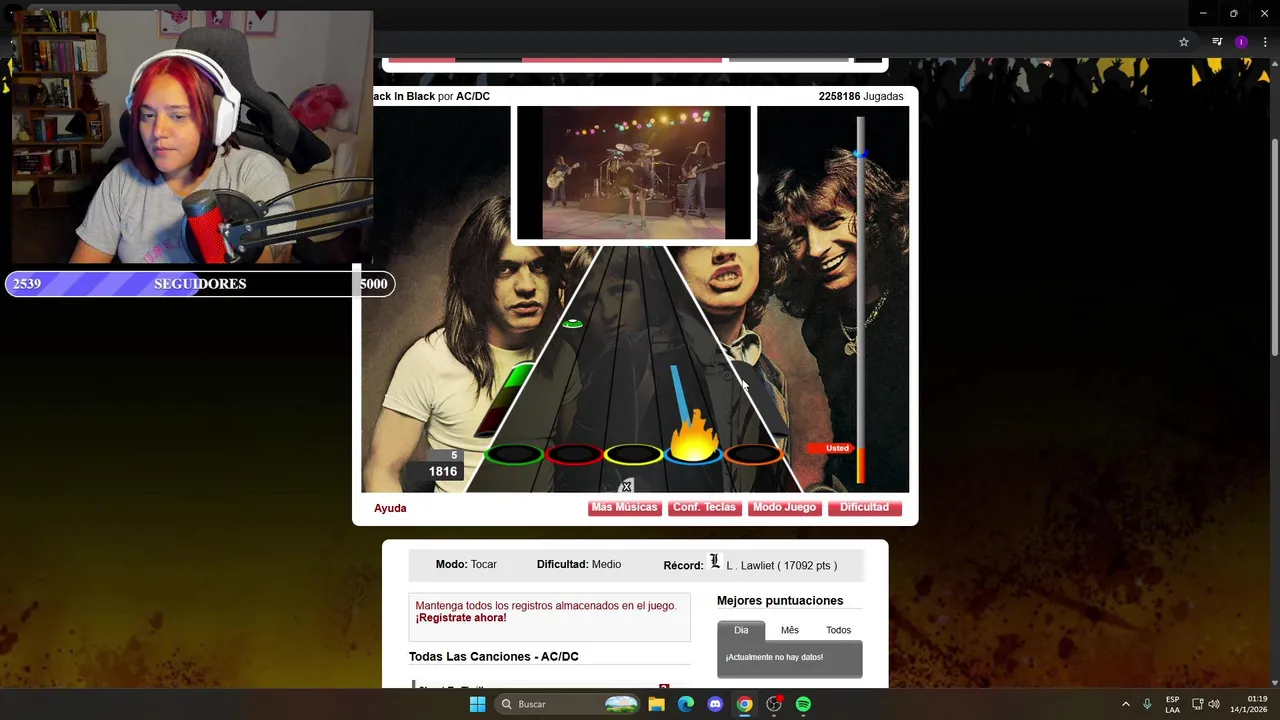Click the page vertical scrollbar thumb
The image size is (1280, 720).
[x=1274, y=245]
